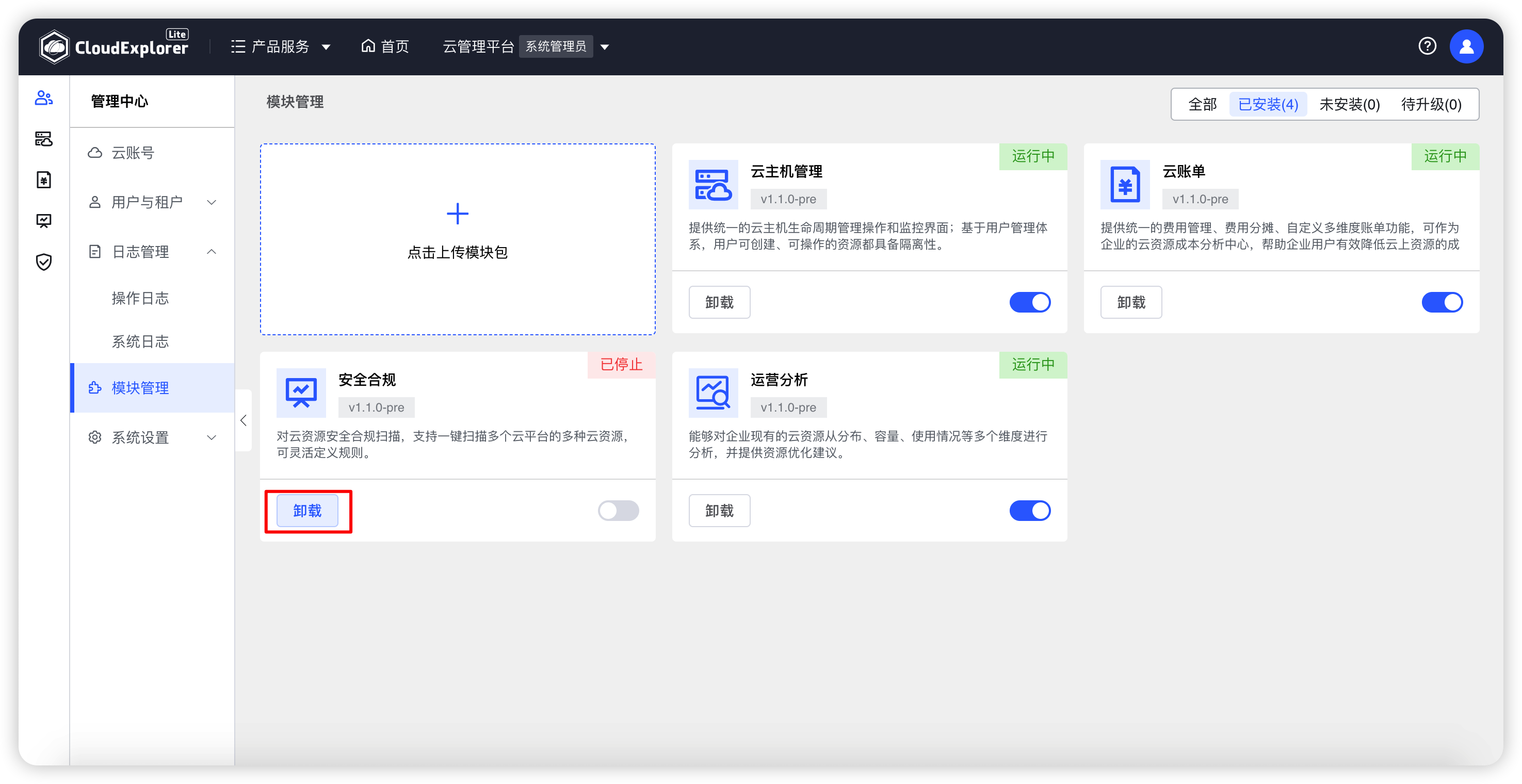Collapse the 日志管理 chevron
The height and width of the screenshot is (784, 1522).
coord(211,252)
